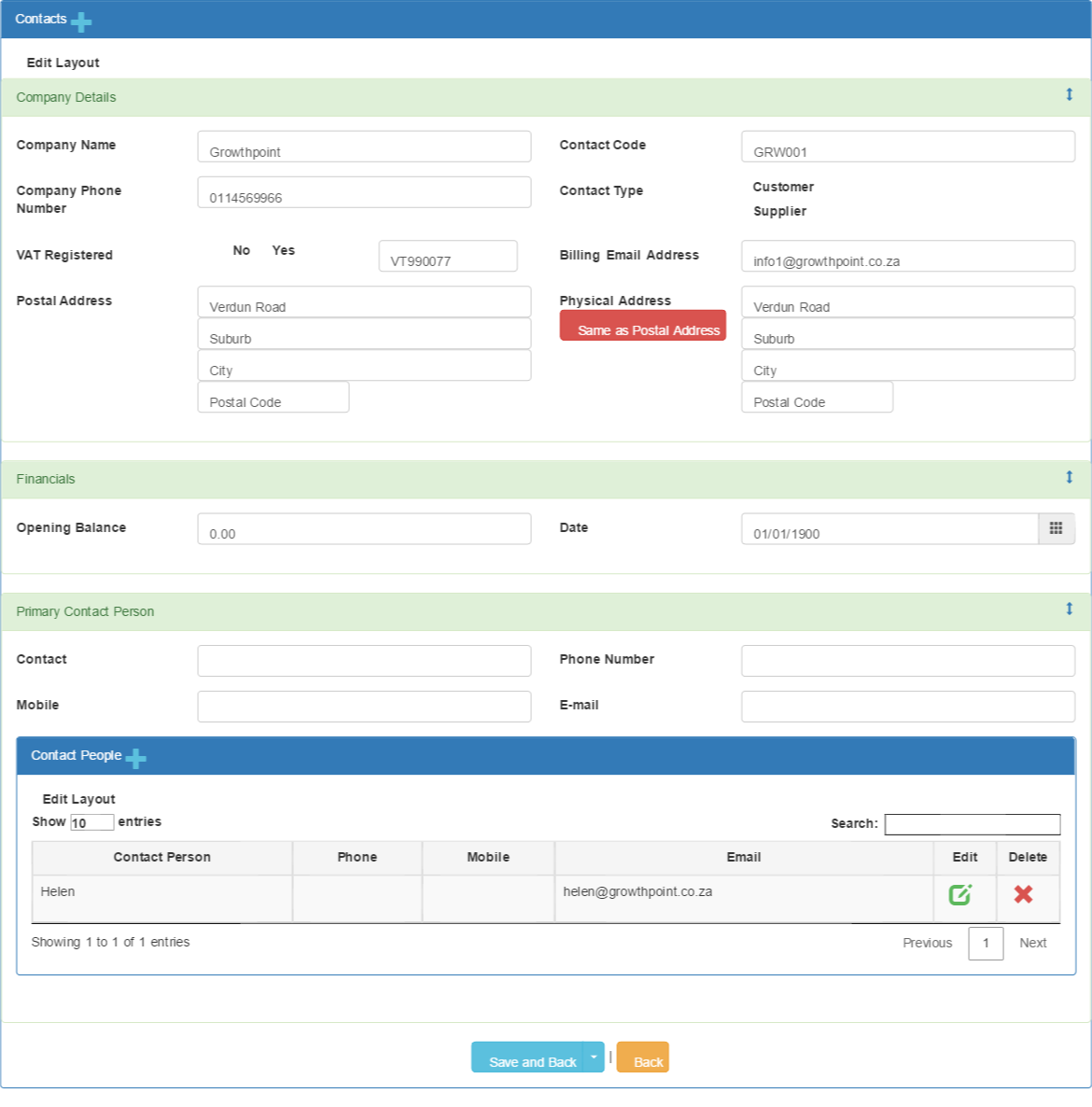Focus Postal Address Suburb field
Viewport: 1092px width, 1107px height.
(364, 333)
